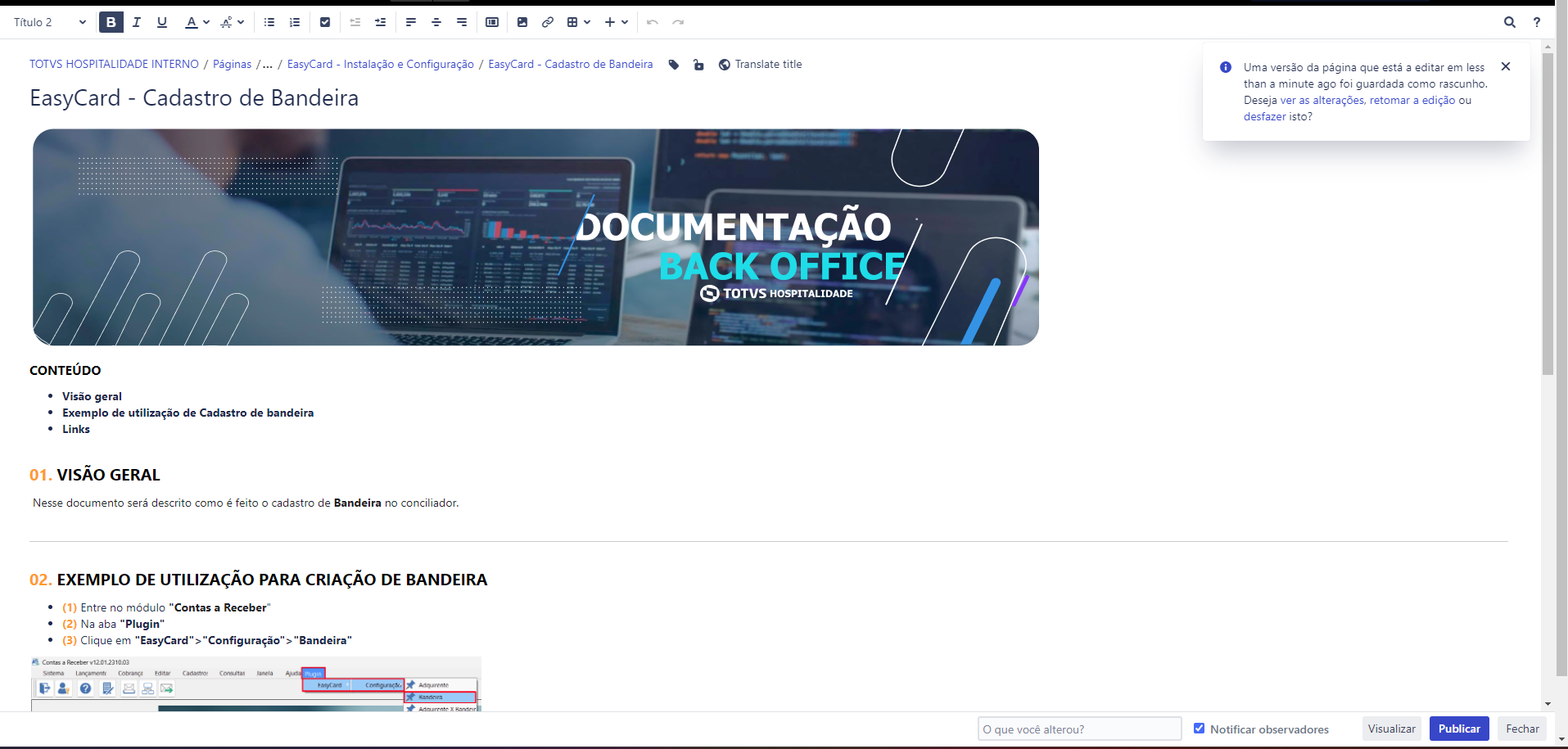
Task: Insert a numbered list
Action: pos(295,22)
